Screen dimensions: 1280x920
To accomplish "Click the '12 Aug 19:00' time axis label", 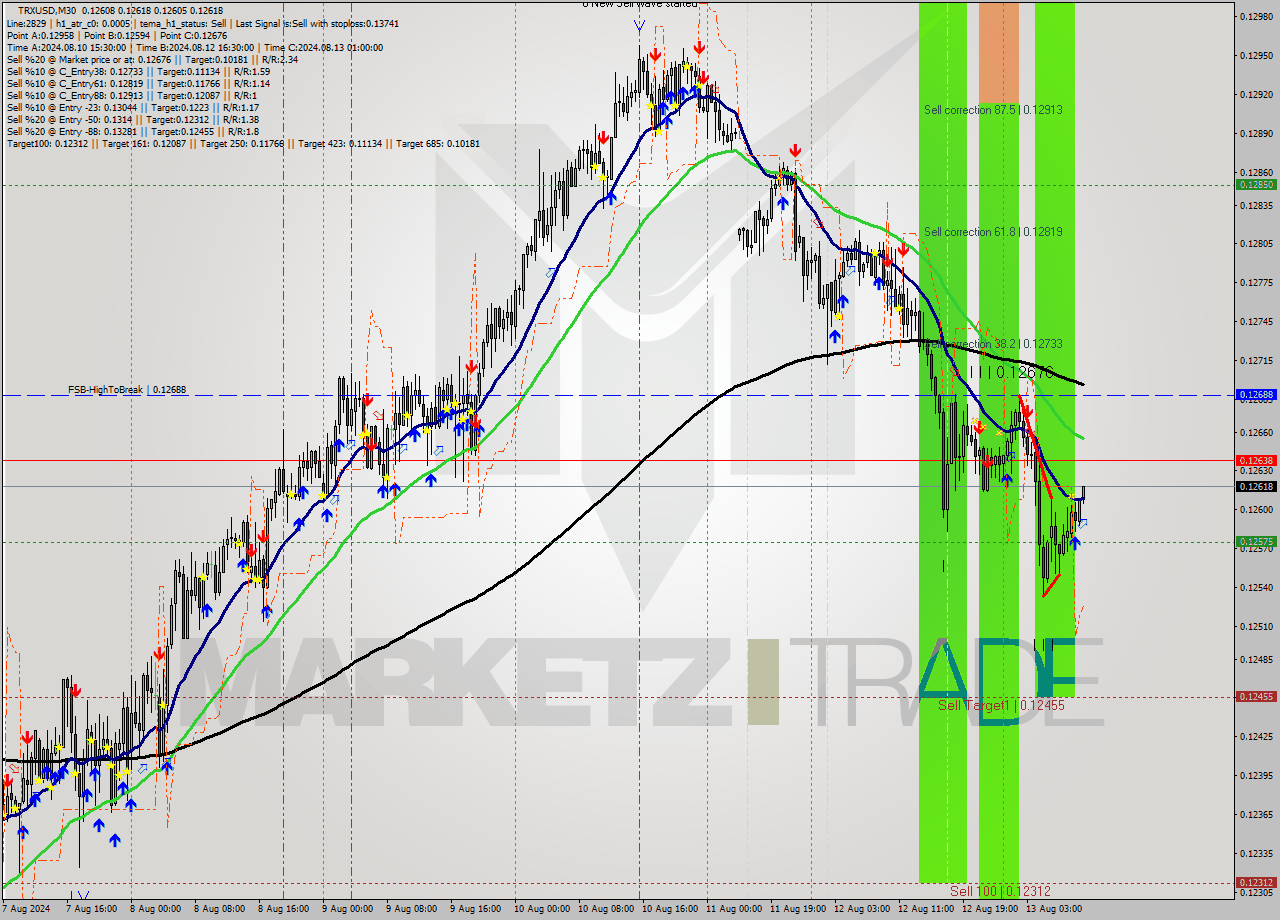I will click(989, 910).
